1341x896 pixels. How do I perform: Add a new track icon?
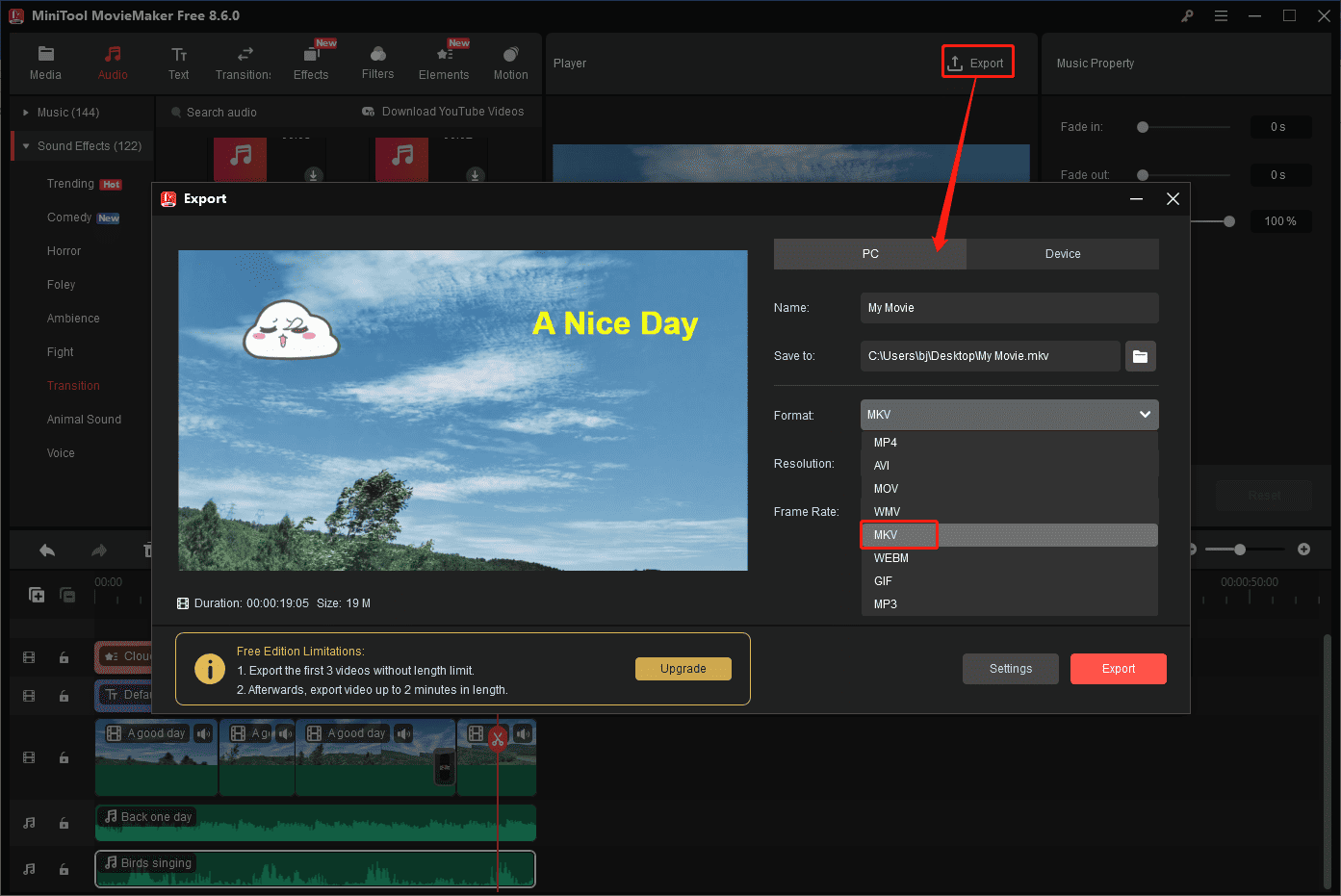(37, 595)
